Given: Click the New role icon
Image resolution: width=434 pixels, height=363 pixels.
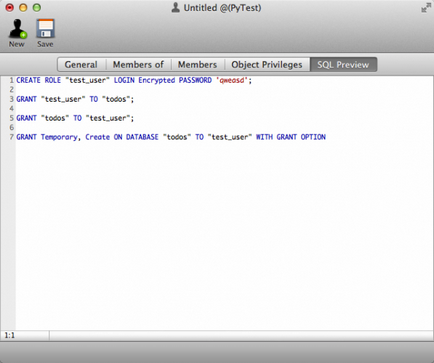Looking at the screenshot, I should tap(17, 29).
